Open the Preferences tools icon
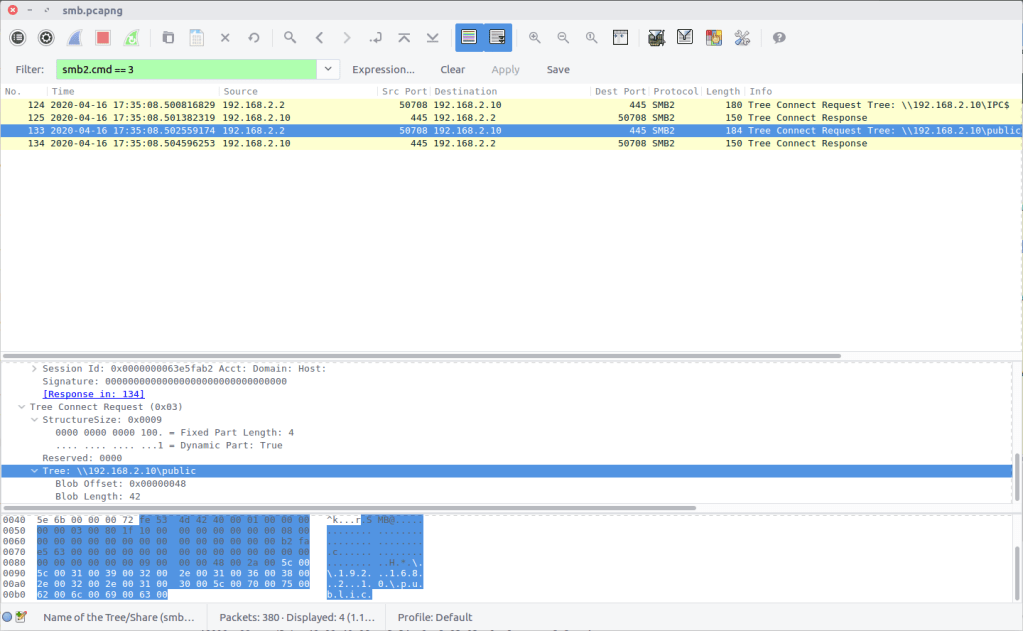Viewport: 1023px width, 631px height. (x=742, y=38)
